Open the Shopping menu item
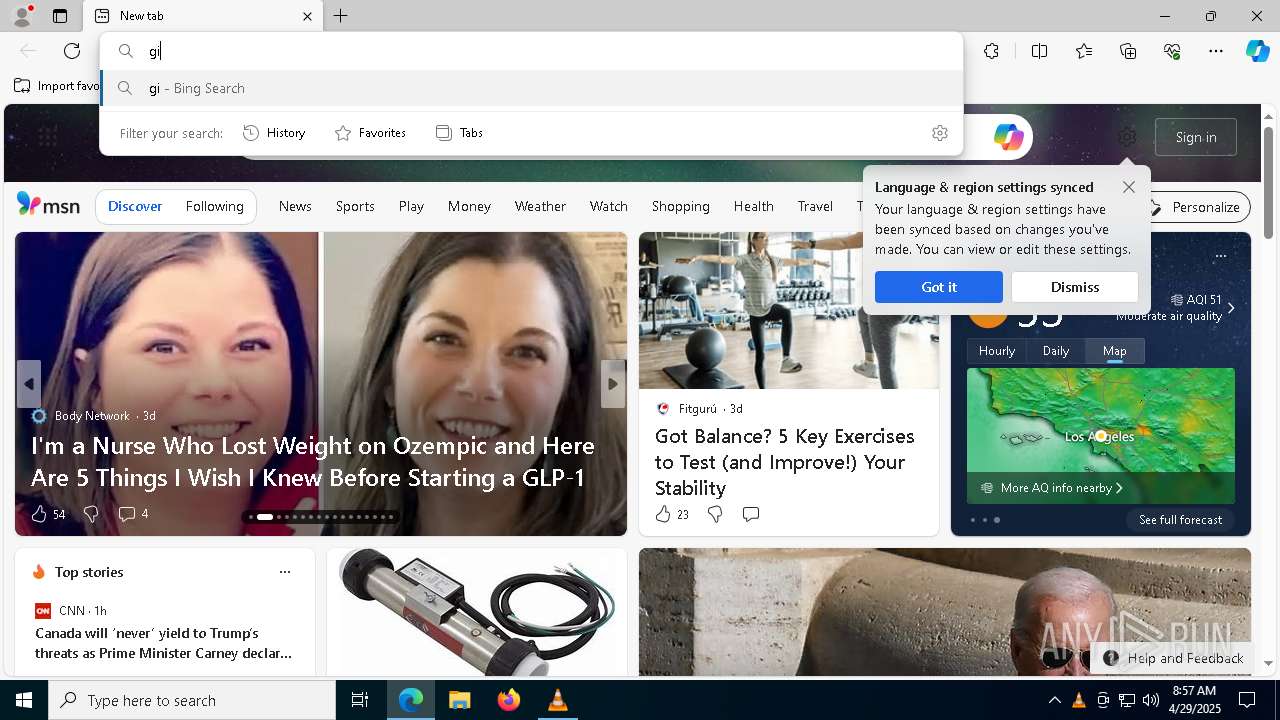This screenshot has height=720, width=1280. [681, 206]
